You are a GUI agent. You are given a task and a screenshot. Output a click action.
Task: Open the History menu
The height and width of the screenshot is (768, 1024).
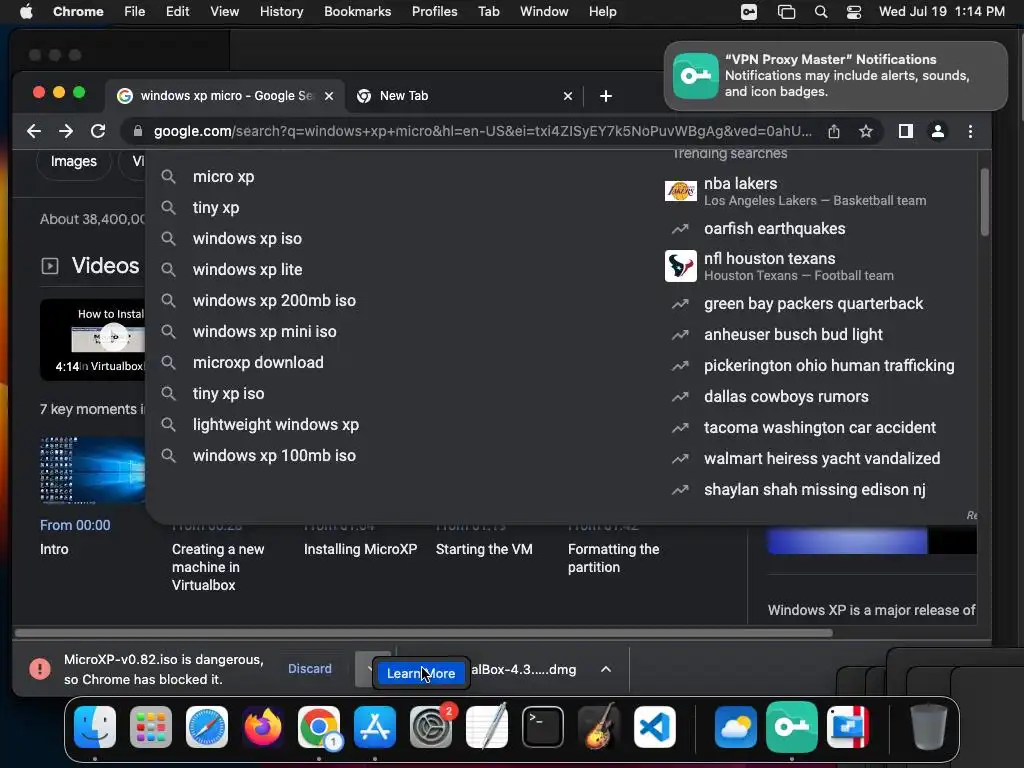coord(281,12)
